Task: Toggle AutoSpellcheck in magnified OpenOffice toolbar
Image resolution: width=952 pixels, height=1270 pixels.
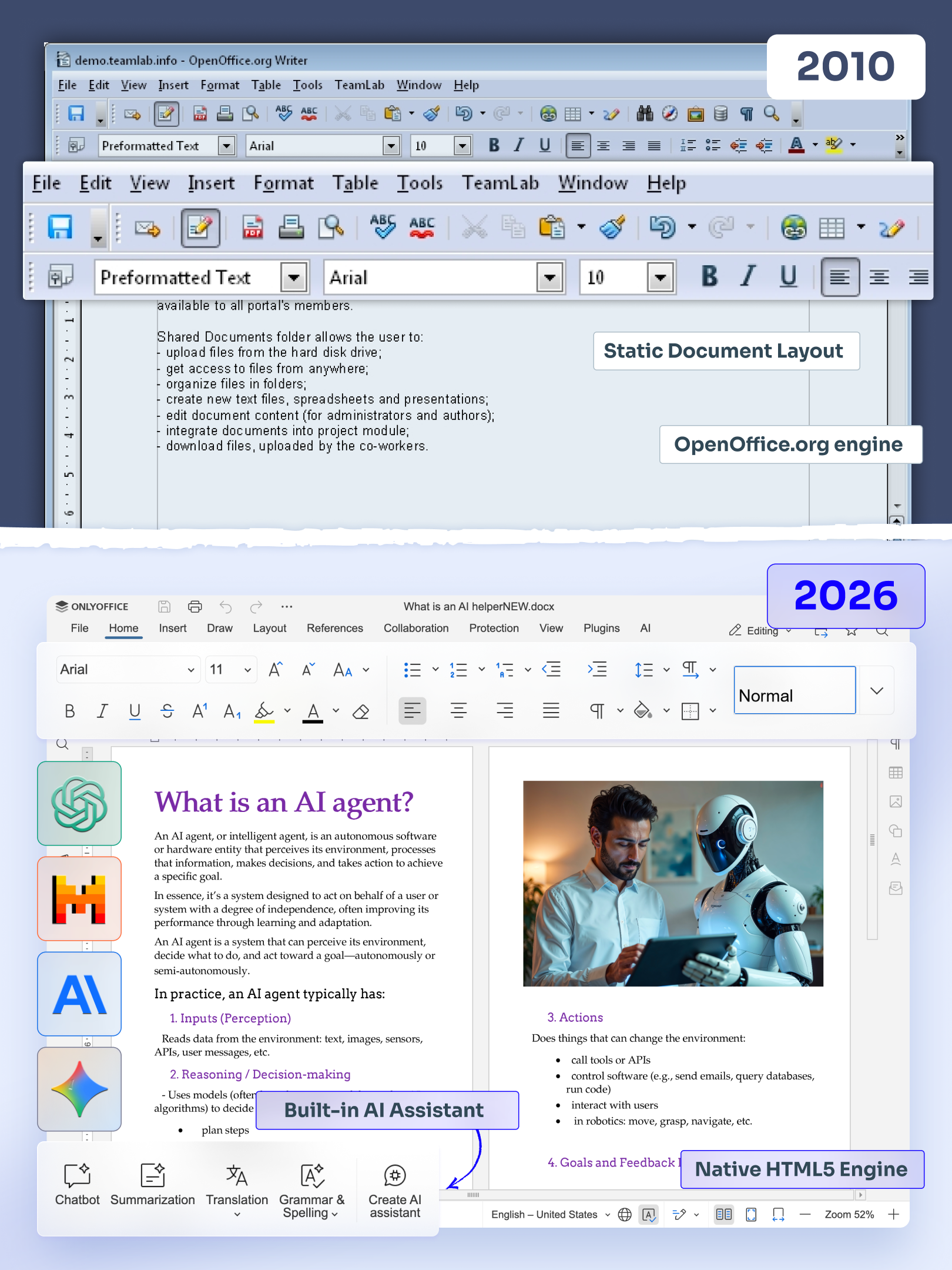Action: tap(422, 228)
